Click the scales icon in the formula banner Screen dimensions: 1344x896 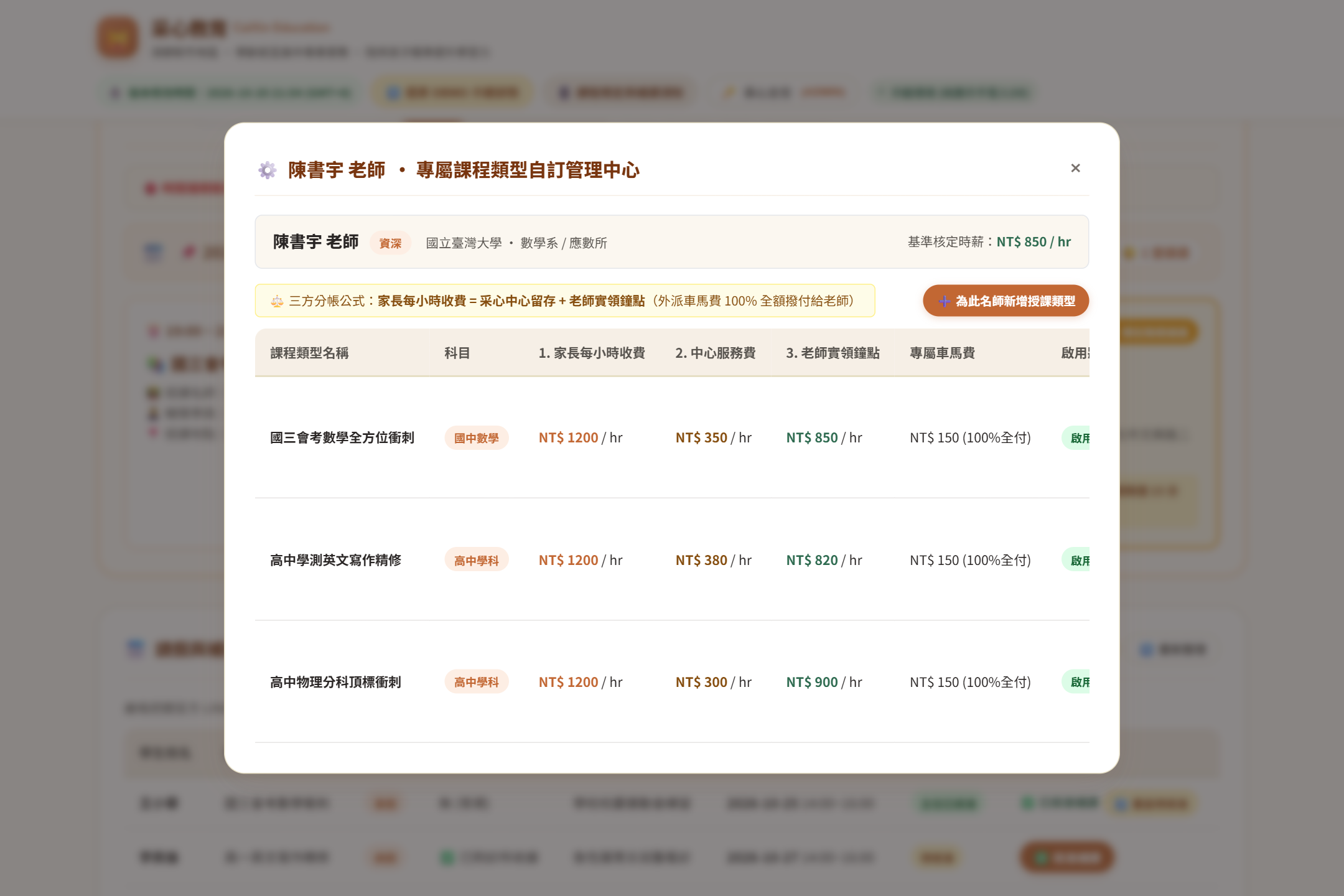click(277, 301)
